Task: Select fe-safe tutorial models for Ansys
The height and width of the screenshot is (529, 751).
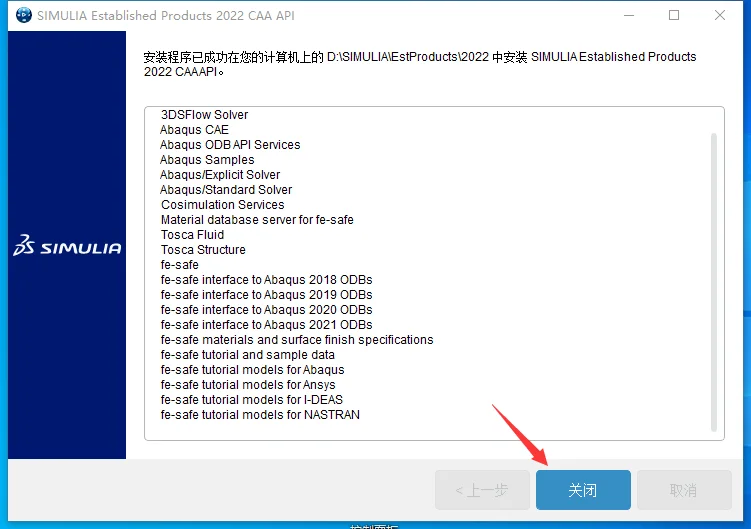Action: pyautogui.click(x=248, y=385)
